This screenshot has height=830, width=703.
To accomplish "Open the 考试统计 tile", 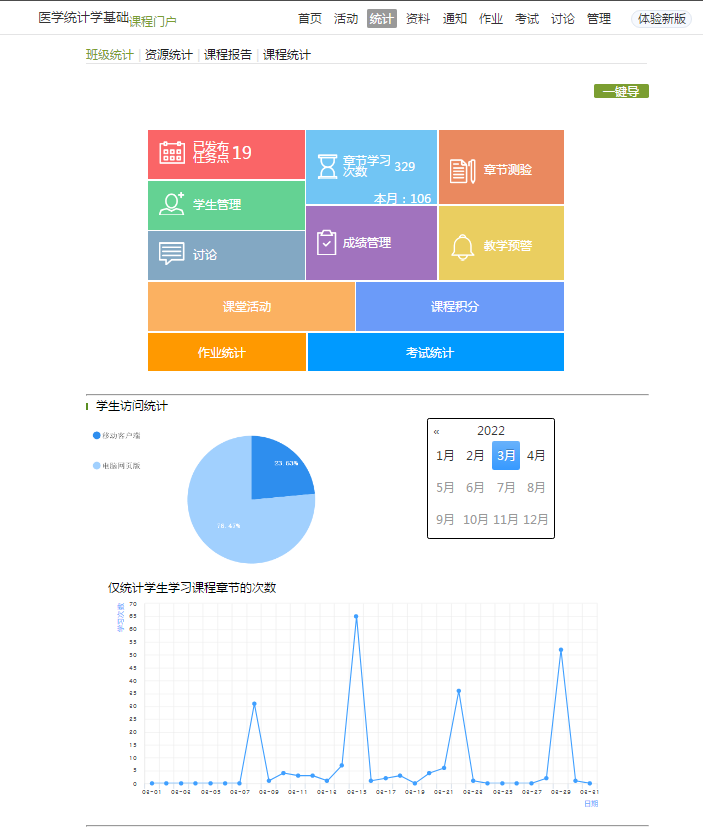I will click(x=436, y=352).
